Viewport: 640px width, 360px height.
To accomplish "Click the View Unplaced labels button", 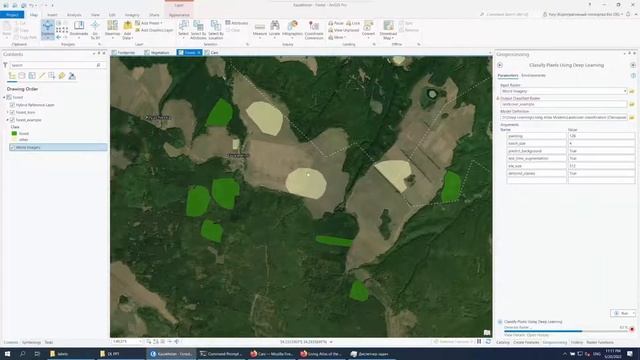I will click(x=343, y=30).
